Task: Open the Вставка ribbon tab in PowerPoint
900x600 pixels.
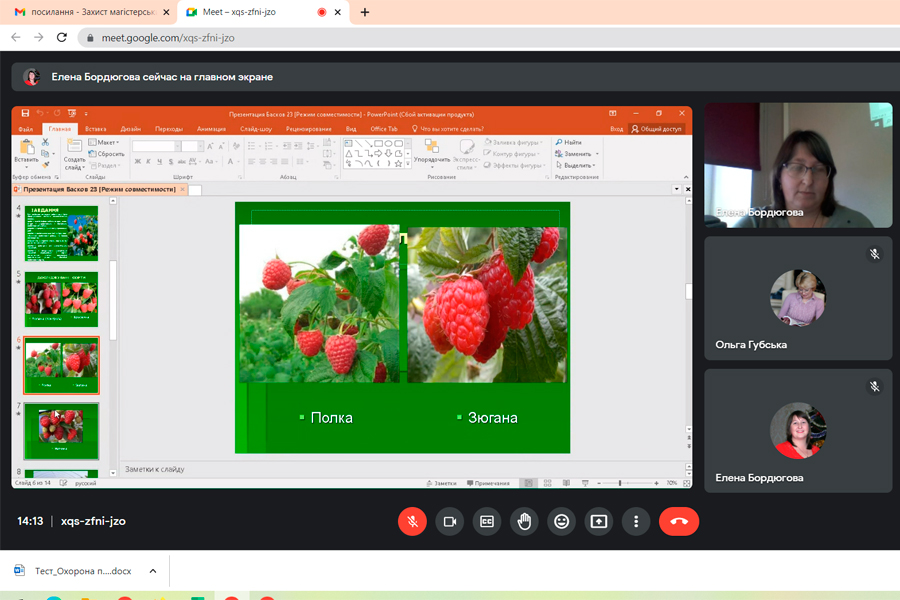Action: click(96, 129)
